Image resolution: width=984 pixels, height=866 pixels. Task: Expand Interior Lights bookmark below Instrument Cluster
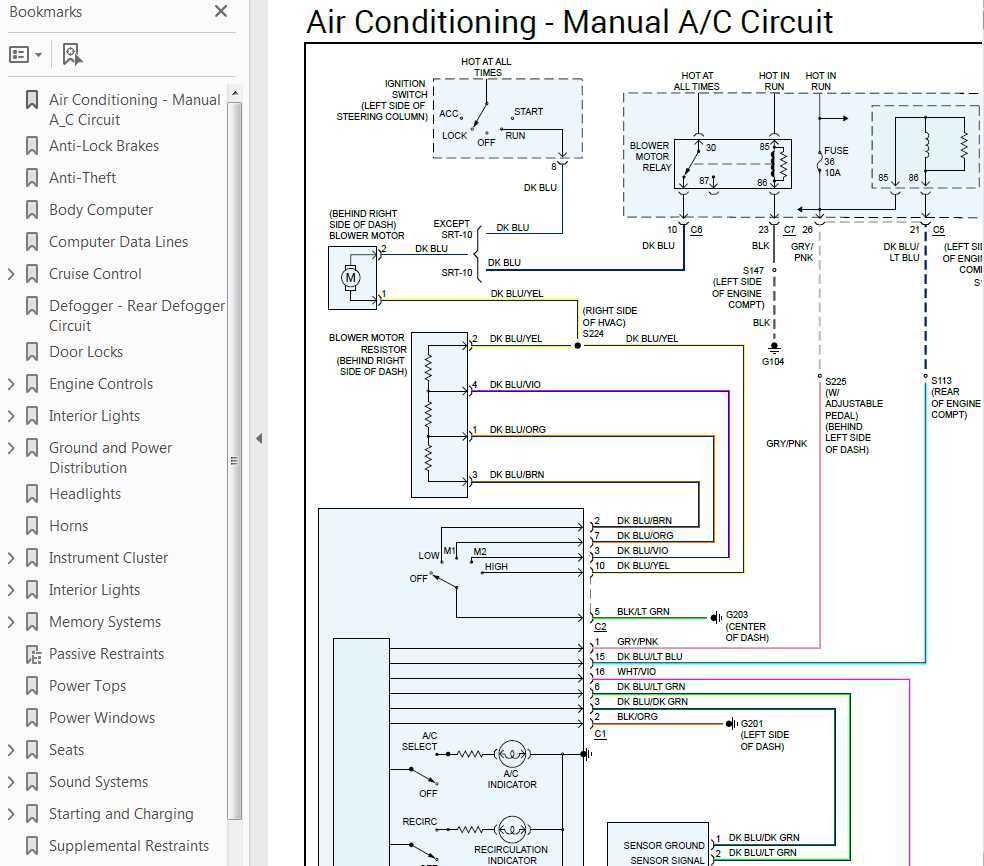11,589
